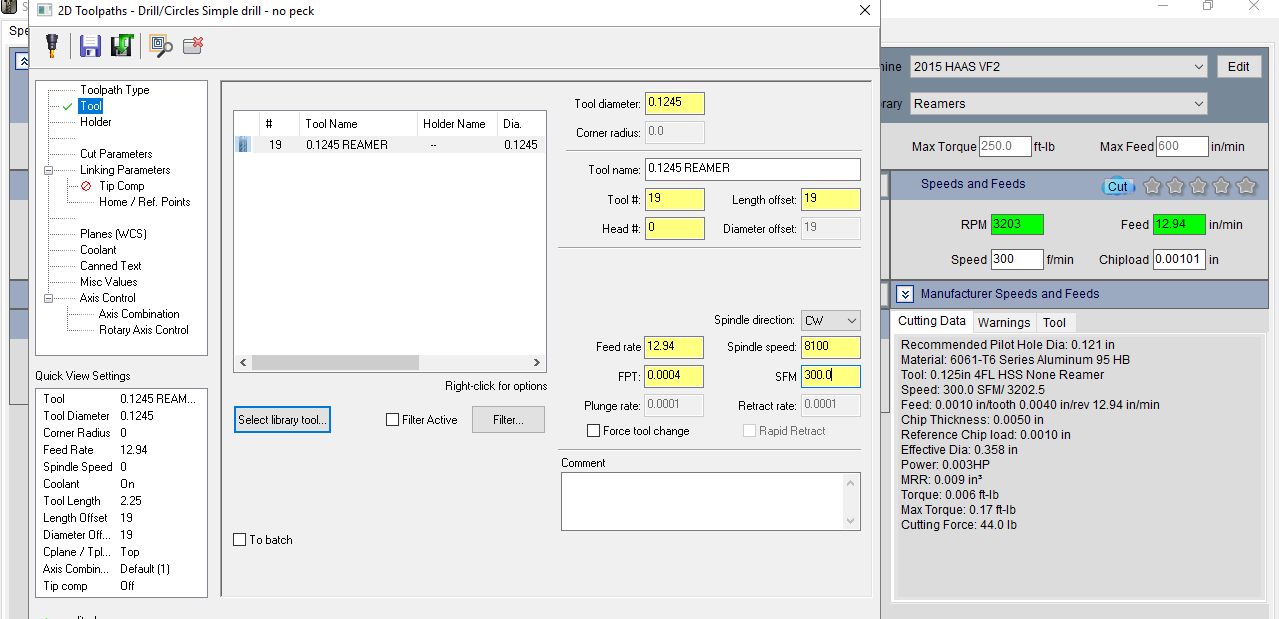Click the load parameters green arrow icon
The width and height of the screenshot is (1279, 619).
122,45
